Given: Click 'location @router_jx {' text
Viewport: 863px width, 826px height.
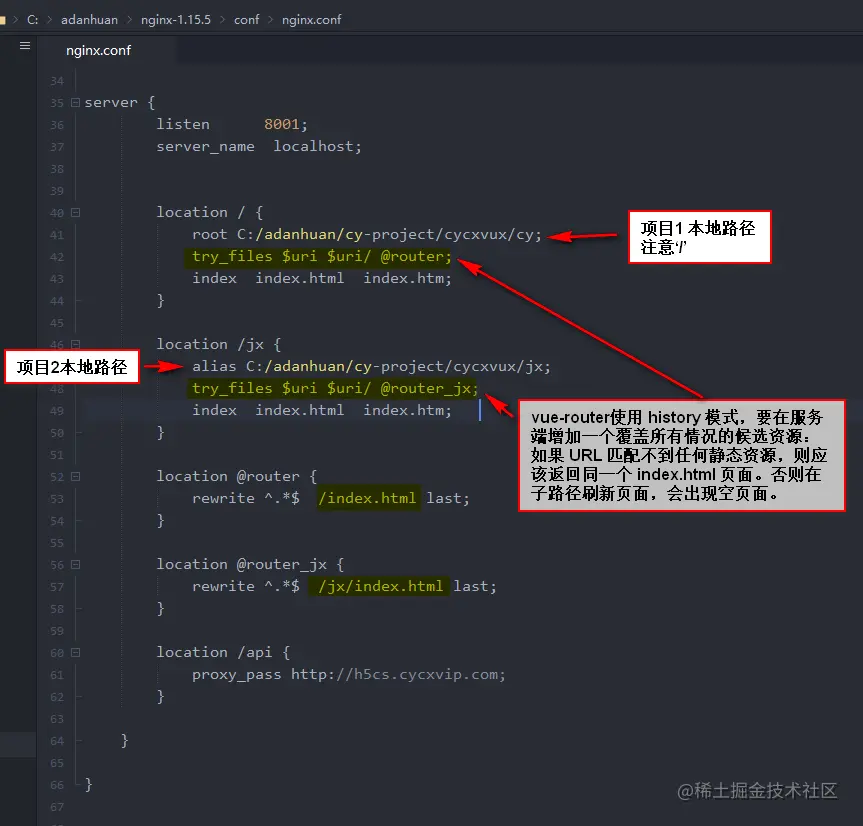Looking at the screenshot, I should 250,565.
